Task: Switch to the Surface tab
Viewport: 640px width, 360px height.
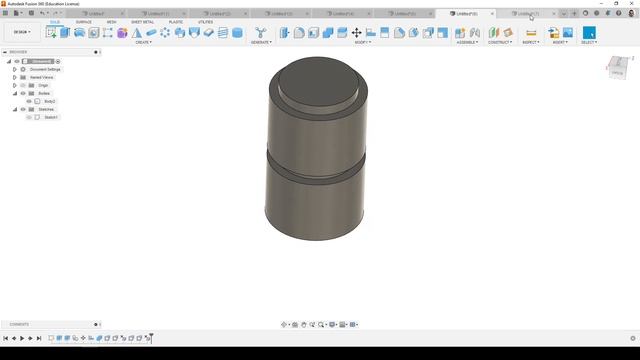Action: [84, 22]
